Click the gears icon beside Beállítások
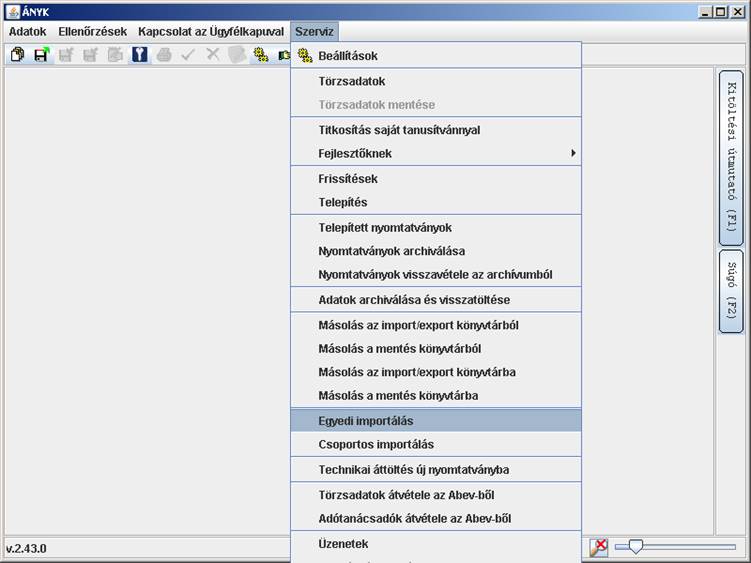 pos(305,56)
